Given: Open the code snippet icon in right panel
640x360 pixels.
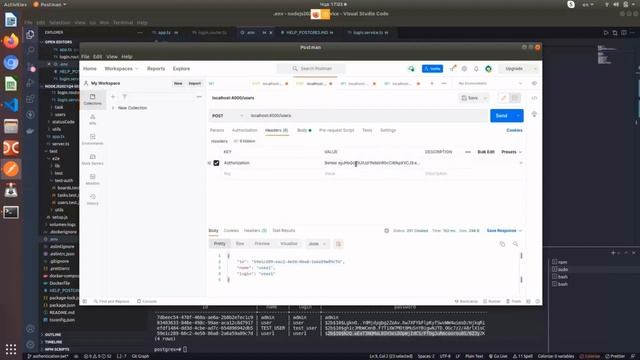Looking at the screenshot, I should pos(534,98).
